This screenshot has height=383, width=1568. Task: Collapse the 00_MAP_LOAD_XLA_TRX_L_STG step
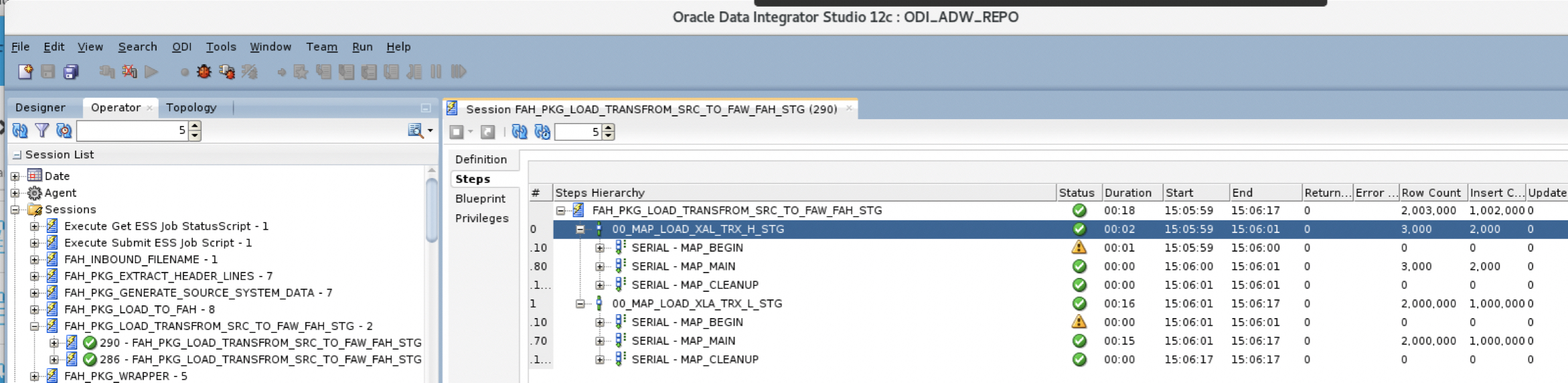[580, 304]
